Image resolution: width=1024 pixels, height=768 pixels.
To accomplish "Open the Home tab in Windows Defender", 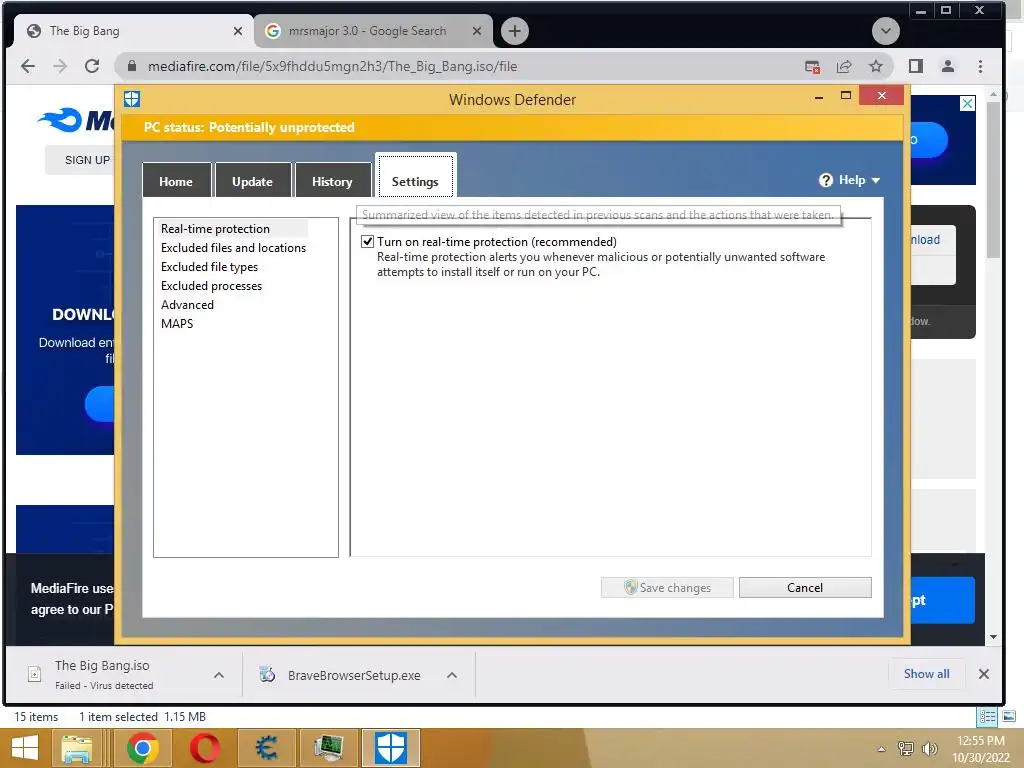I will click(176, 181).
